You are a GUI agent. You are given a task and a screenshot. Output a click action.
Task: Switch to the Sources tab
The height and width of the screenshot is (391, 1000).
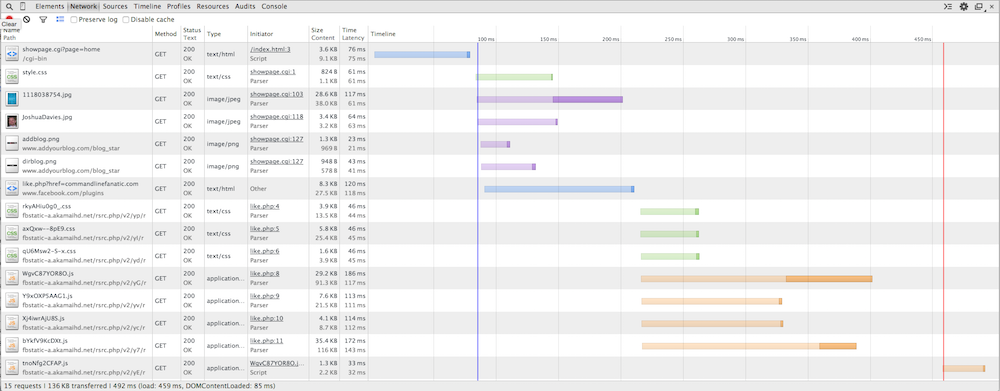tap(115, 6)
